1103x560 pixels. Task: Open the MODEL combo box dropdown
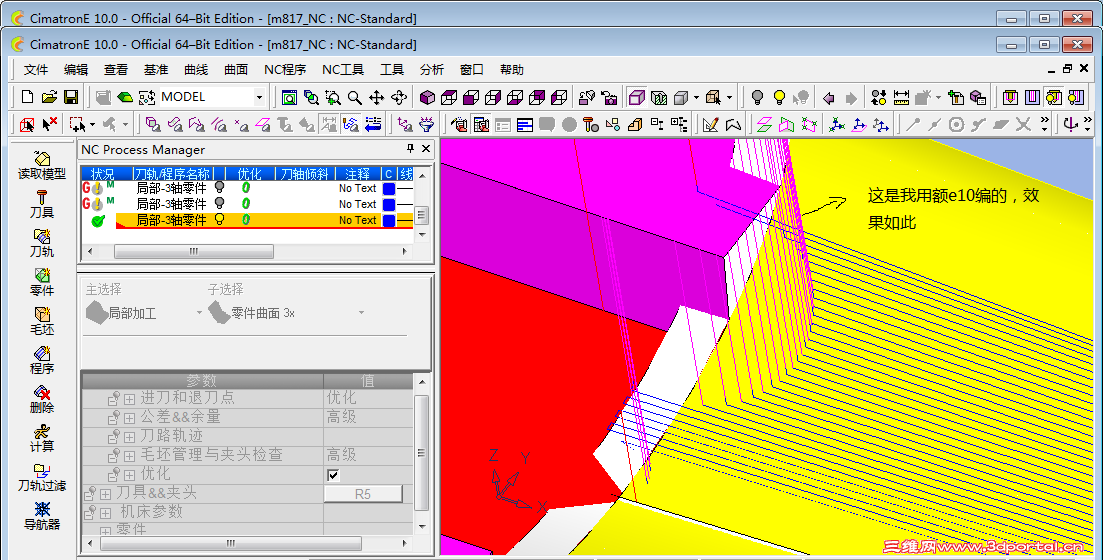click(x=259, y=97)
